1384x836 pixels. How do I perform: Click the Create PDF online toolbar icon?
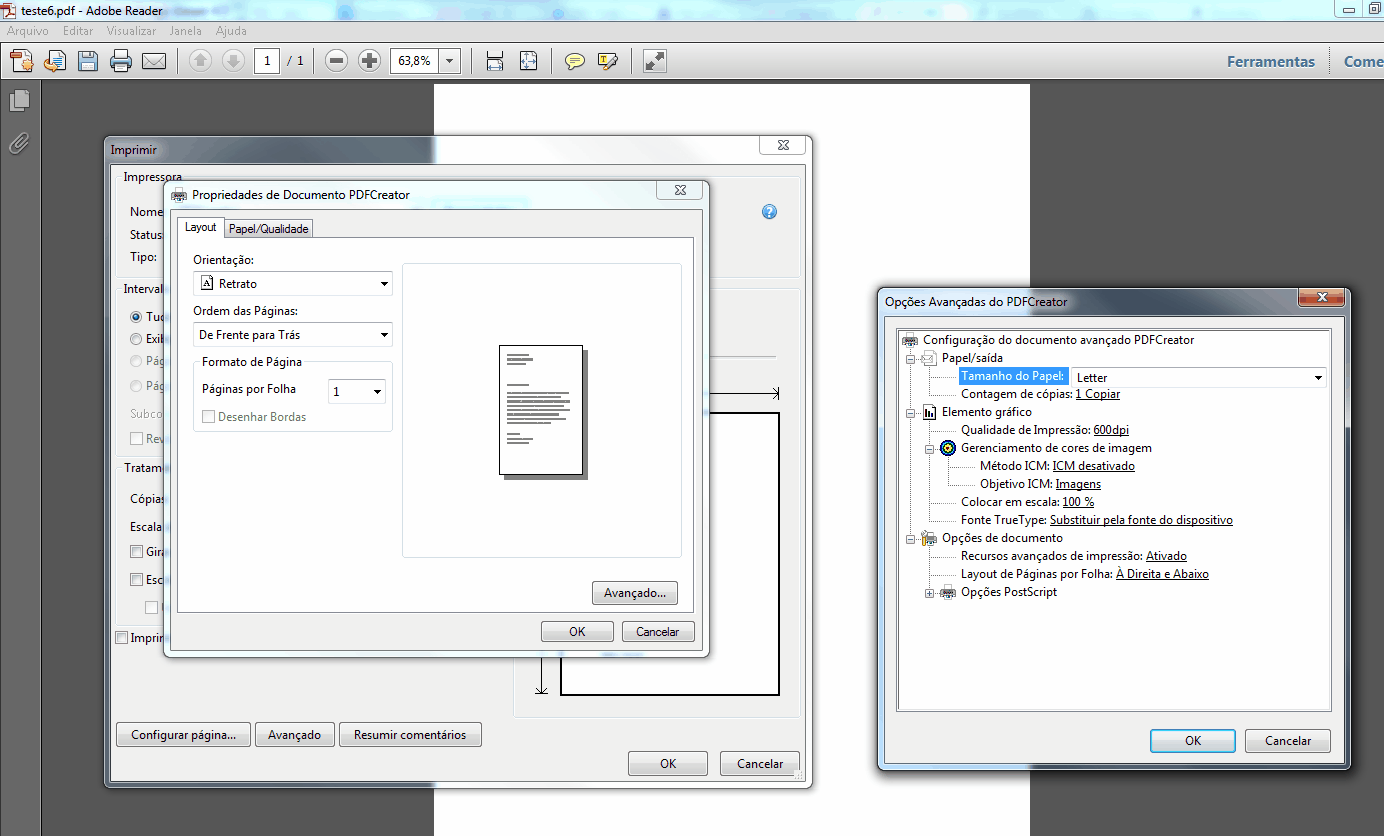pos(22,61)
